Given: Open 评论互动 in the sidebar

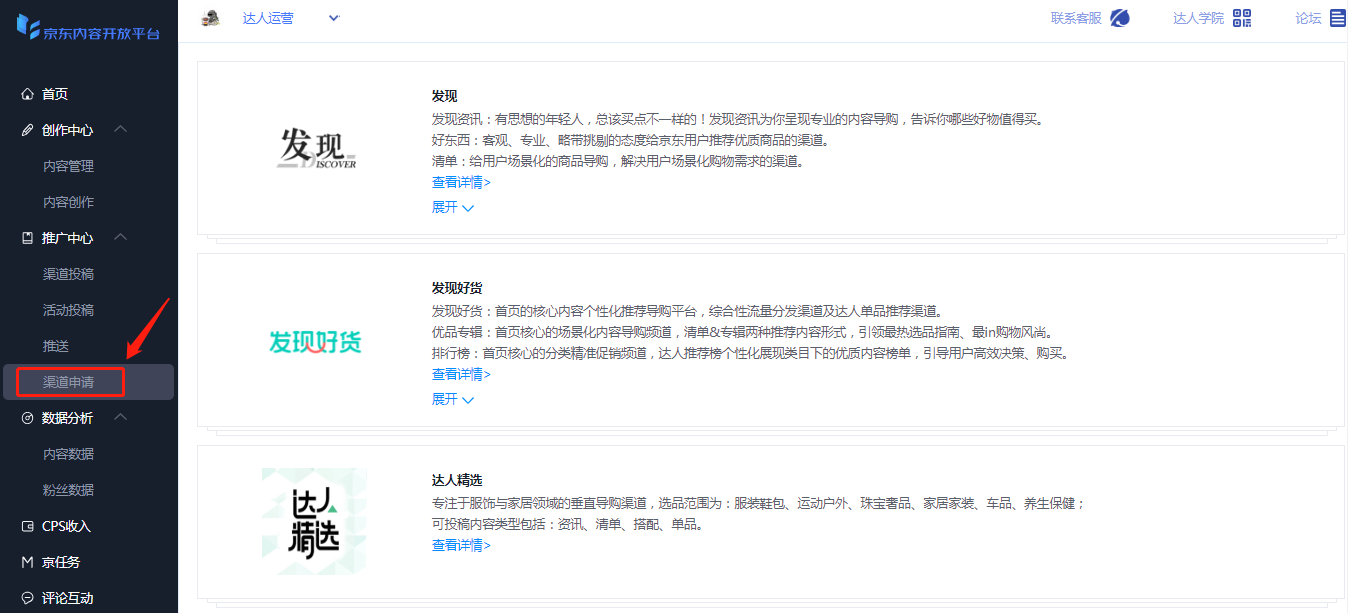Looking at the screenshot, I should (67, 598).
